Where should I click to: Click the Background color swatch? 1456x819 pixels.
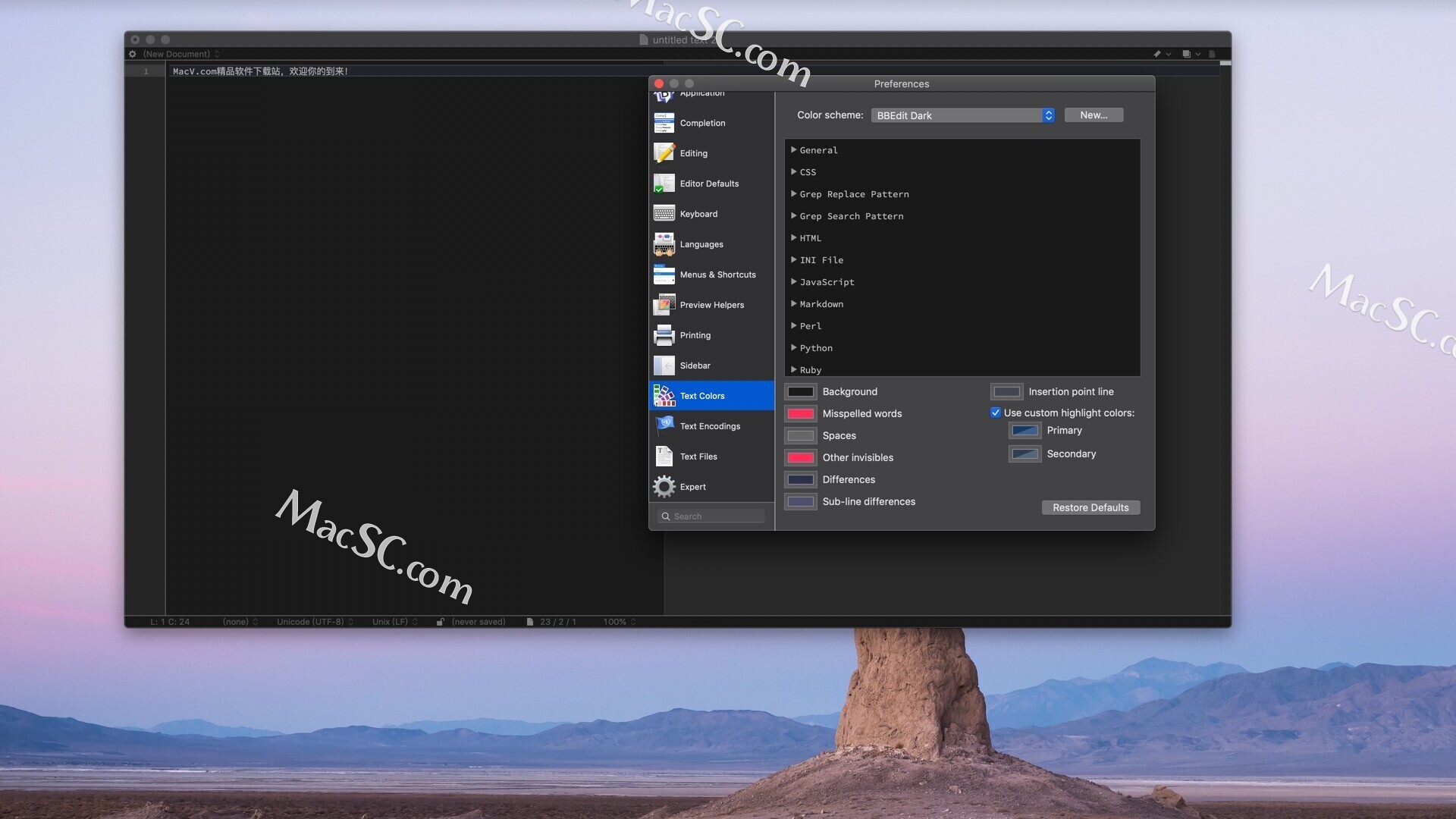click(801, 391)
